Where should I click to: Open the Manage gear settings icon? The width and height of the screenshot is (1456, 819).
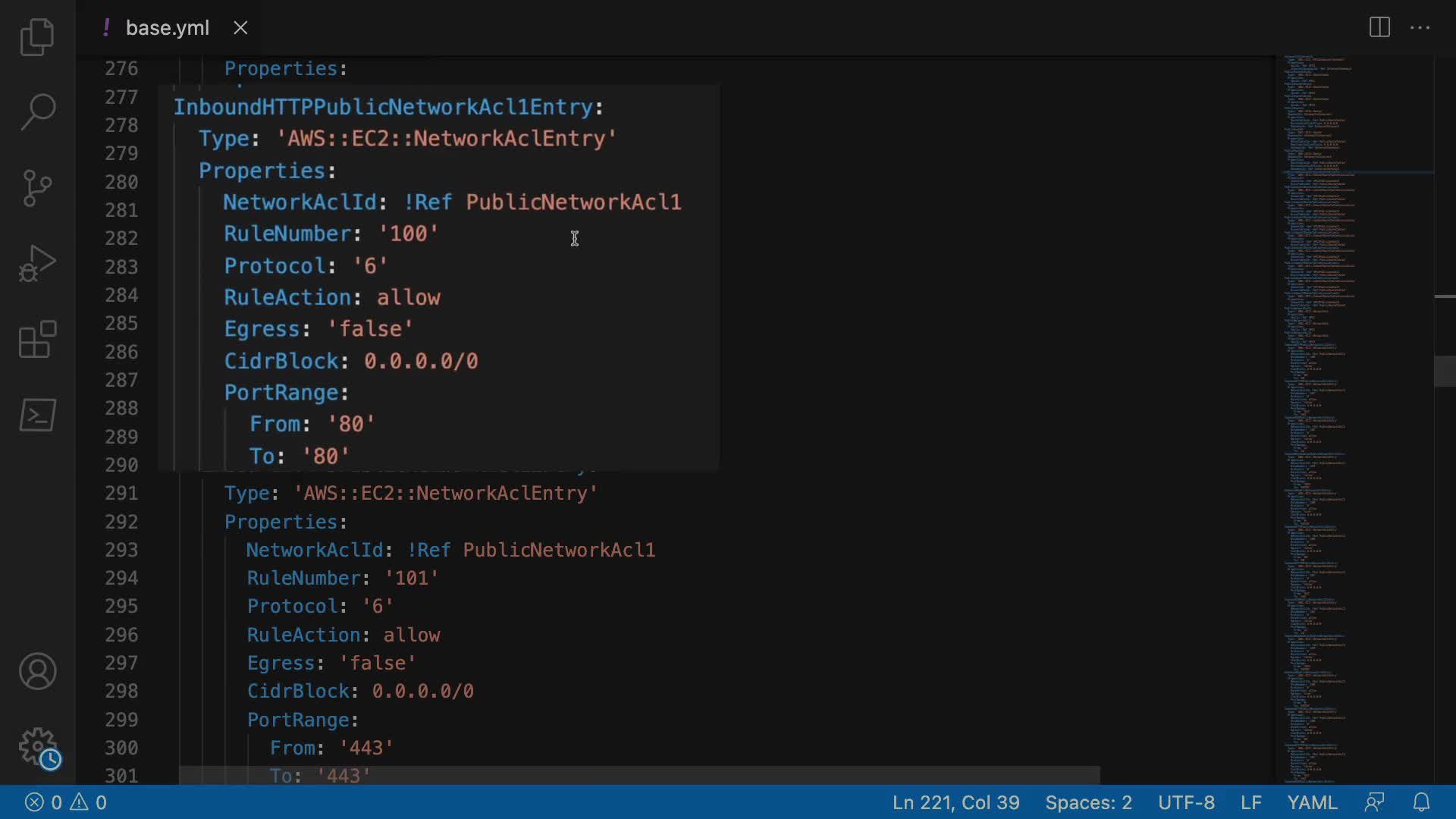point(37,747)
